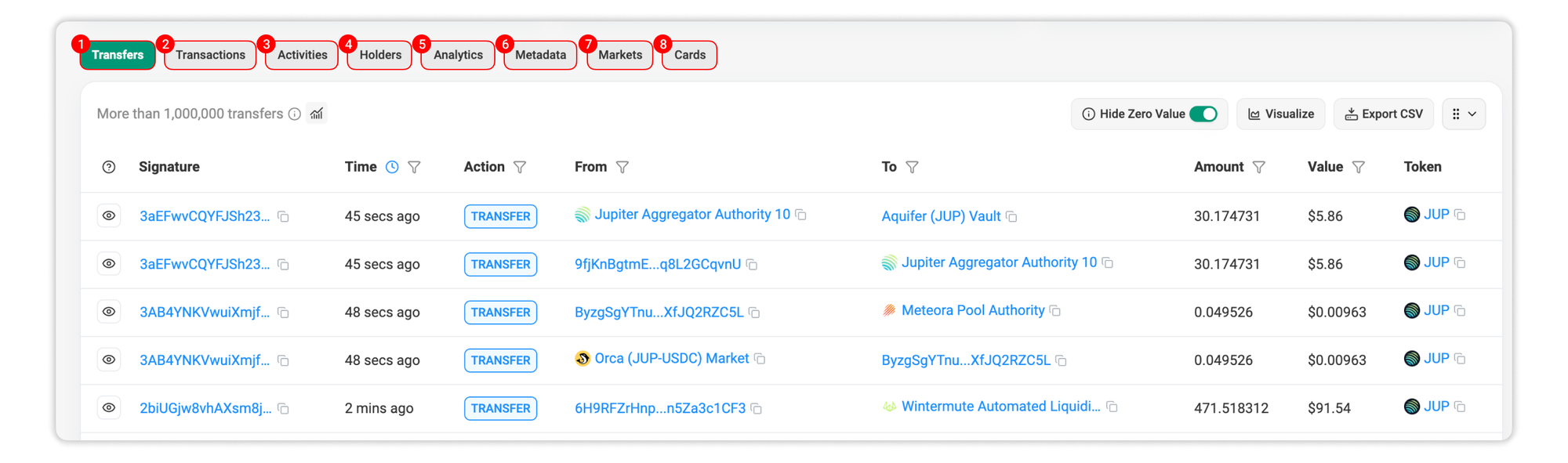Copy the Orca (JUP-USDC) Market address
Viewport: 1568px width, 463px height.
point(760,359)
